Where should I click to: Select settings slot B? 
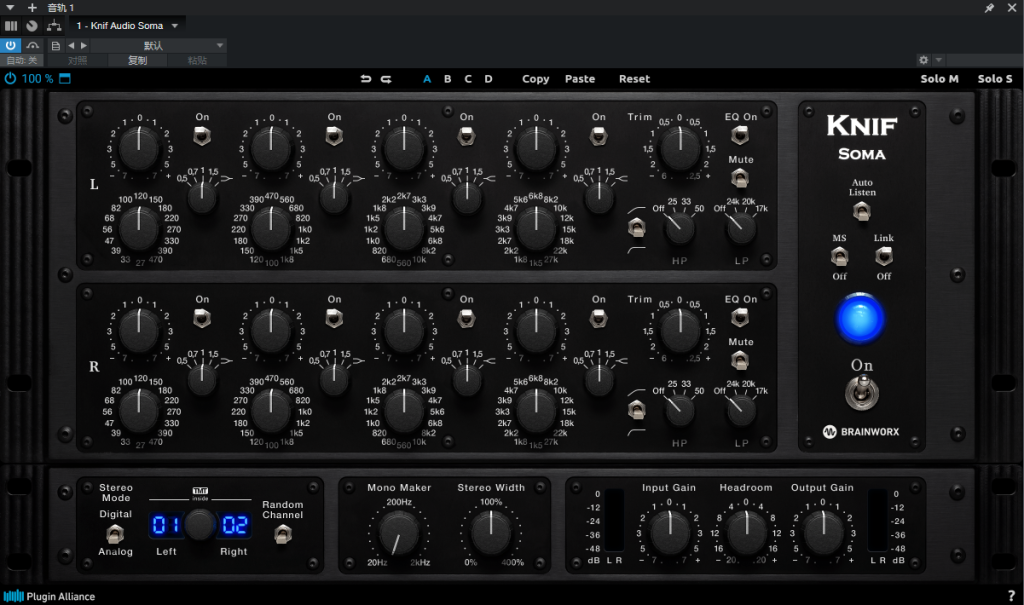(x=447, y=79)
